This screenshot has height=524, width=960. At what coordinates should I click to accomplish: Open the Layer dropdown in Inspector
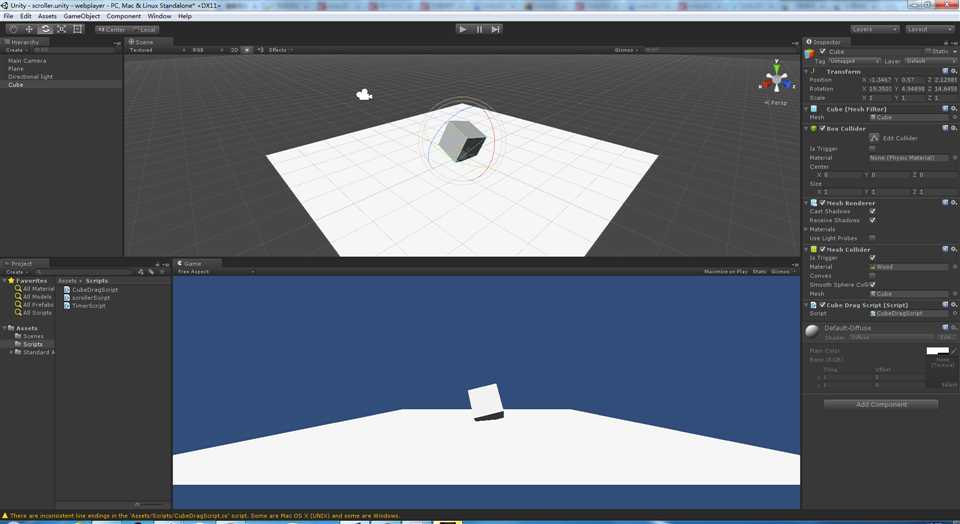coord(930,61)
